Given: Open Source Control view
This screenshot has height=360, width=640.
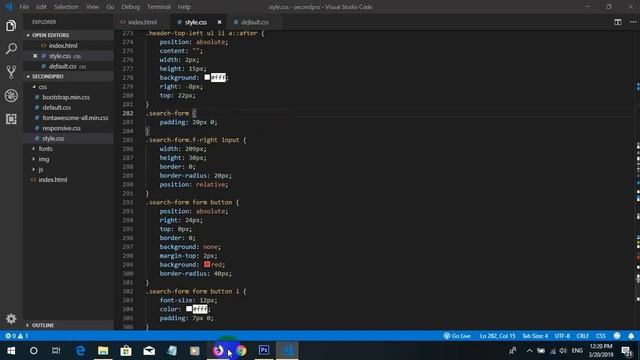Looking at the screenshot, I should (11, 72).
